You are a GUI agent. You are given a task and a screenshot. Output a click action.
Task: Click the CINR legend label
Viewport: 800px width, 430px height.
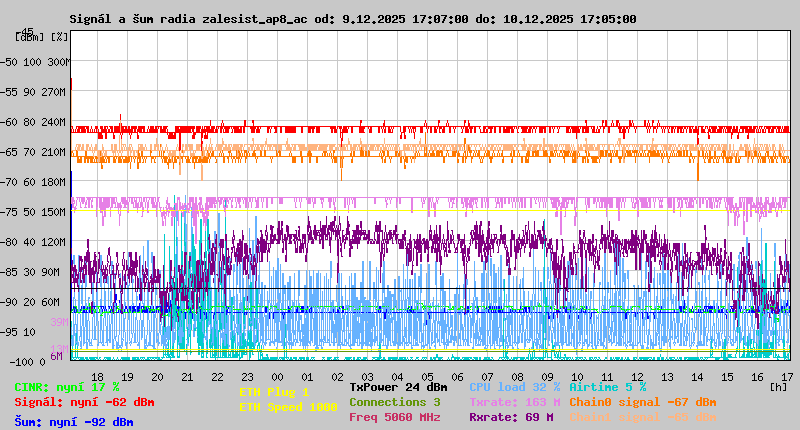click(x=67, y=386)
